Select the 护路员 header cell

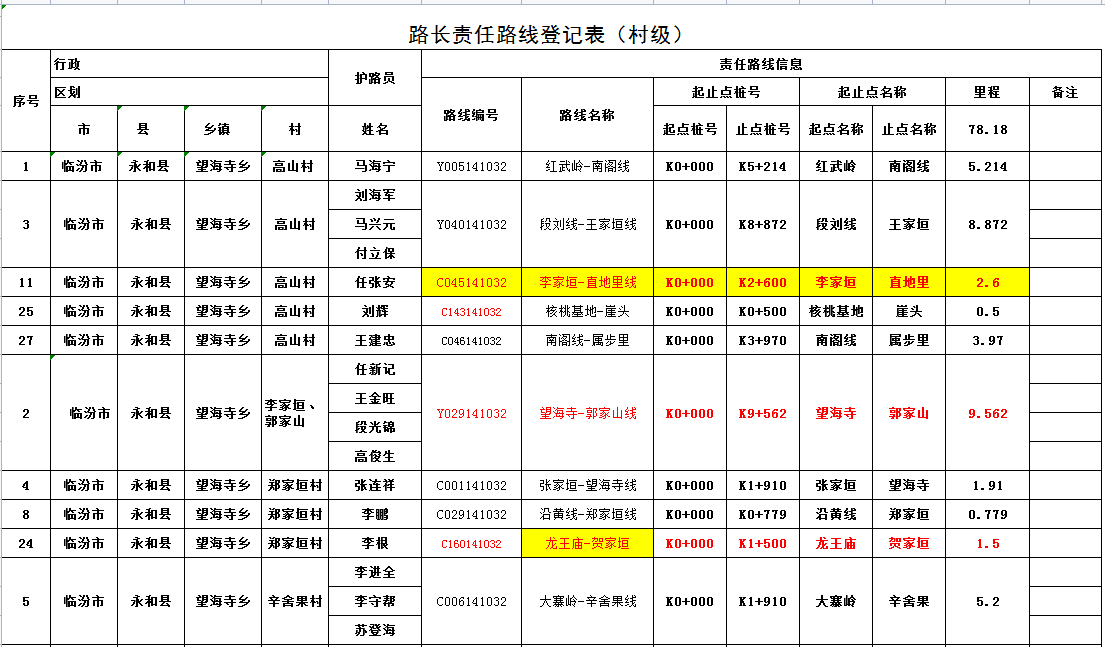(x=375, y=78)
